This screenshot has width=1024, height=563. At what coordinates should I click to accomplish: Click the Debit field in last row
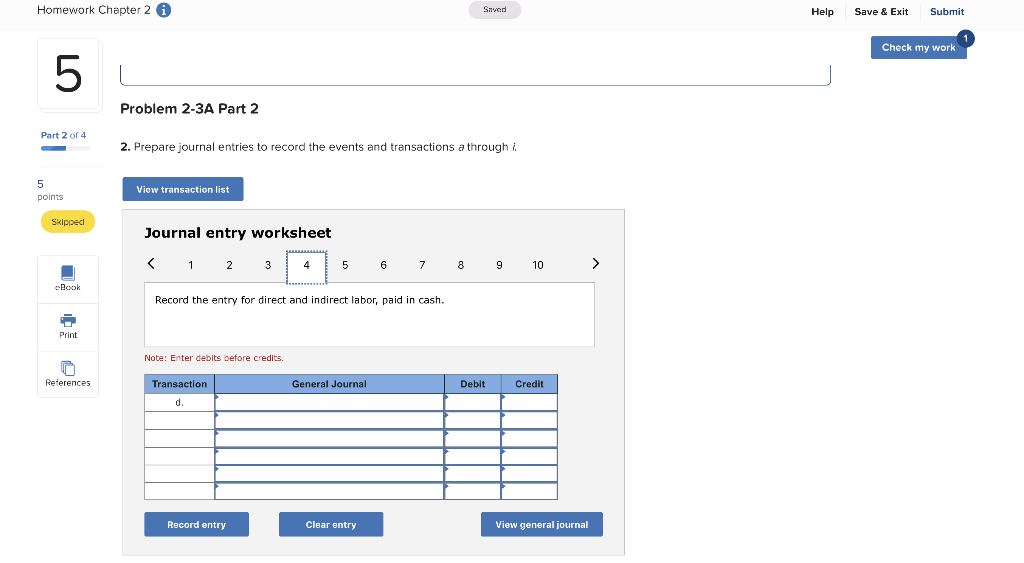point(473,491)
